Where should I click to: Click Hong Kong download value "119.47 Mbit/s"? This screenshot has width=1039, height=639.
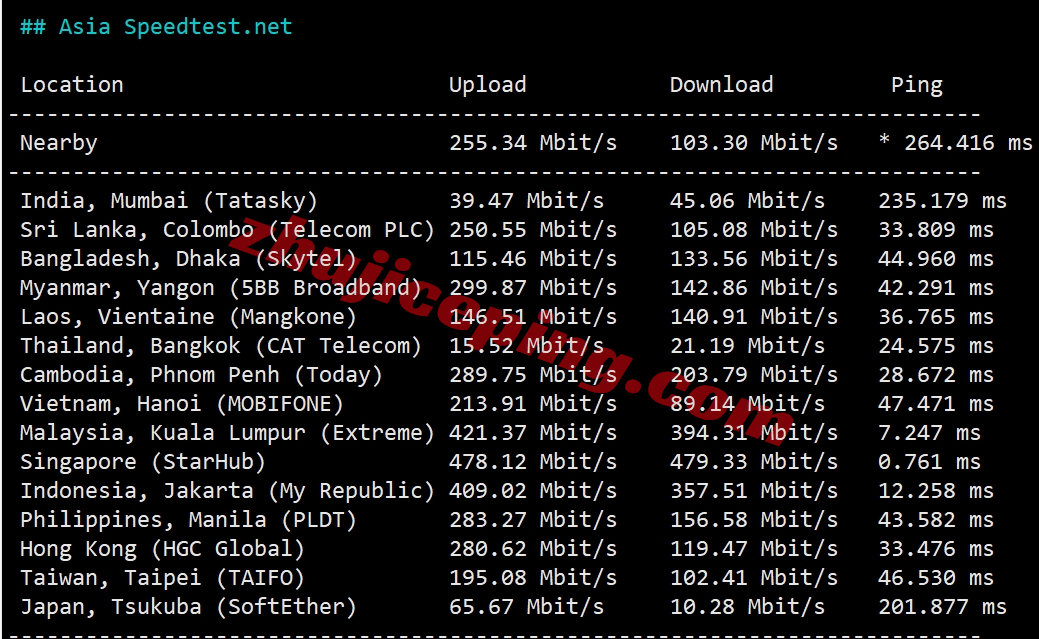tap(754, 550)
